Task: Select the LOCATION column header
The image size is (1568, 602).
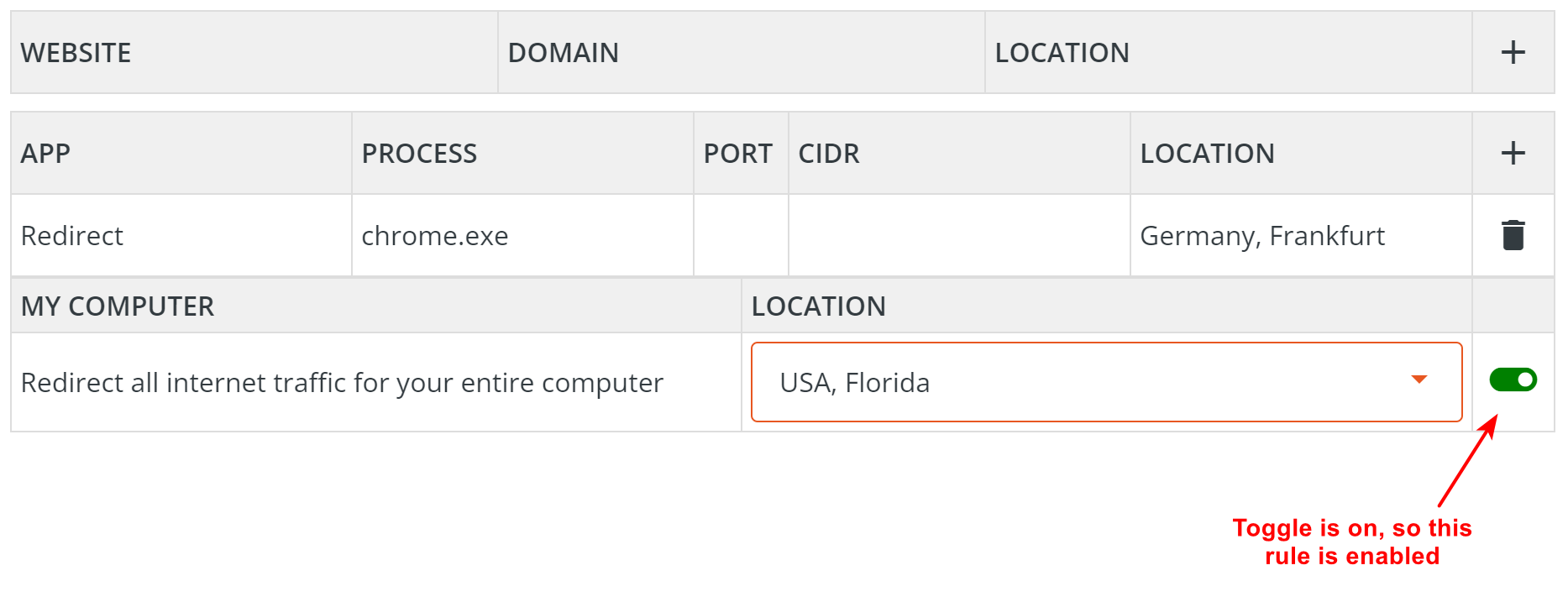Action: (1063, 52)
